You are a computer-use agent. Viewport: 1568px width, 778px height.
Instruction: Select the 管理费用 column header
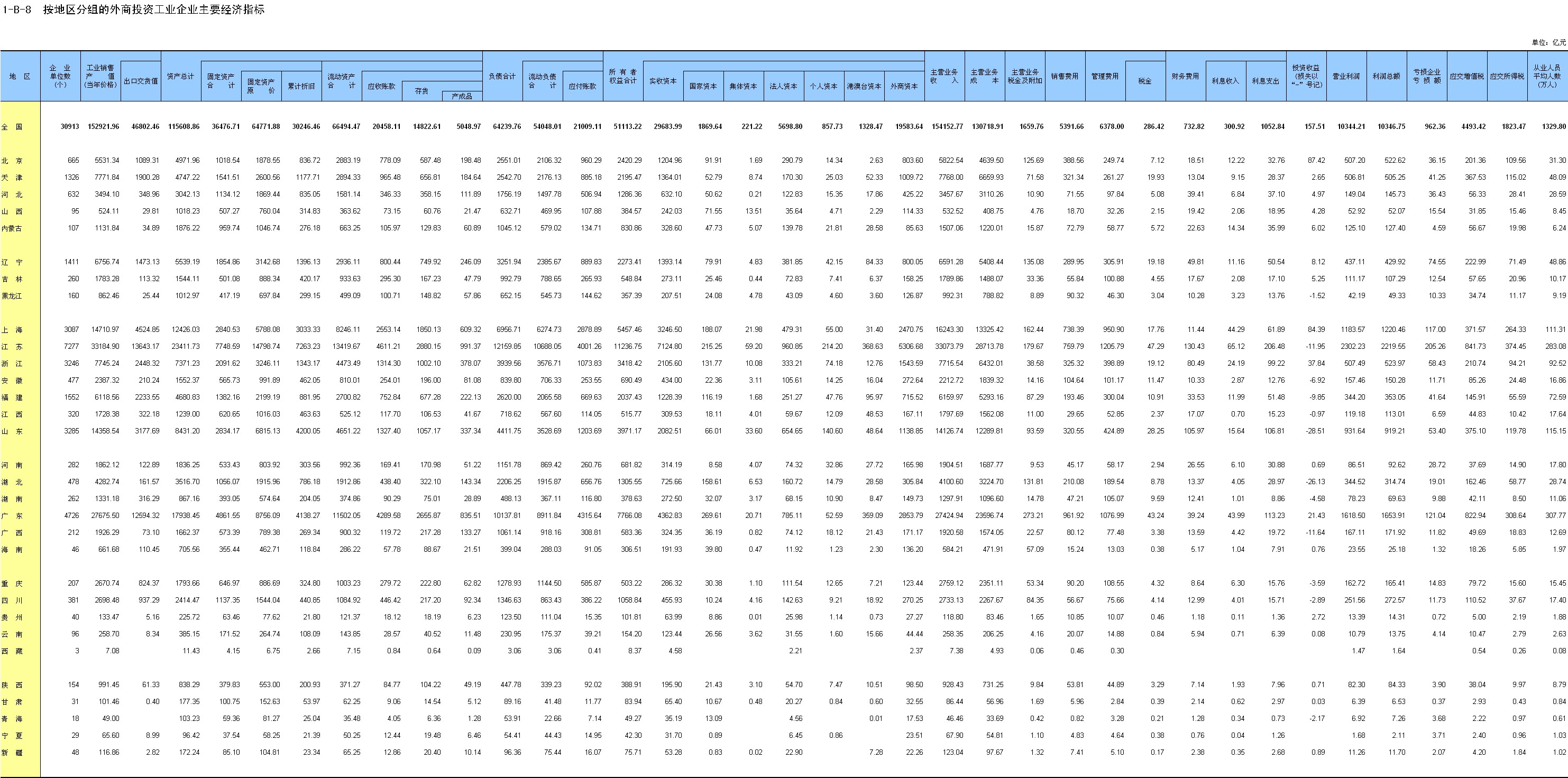tap(1105, 76)
